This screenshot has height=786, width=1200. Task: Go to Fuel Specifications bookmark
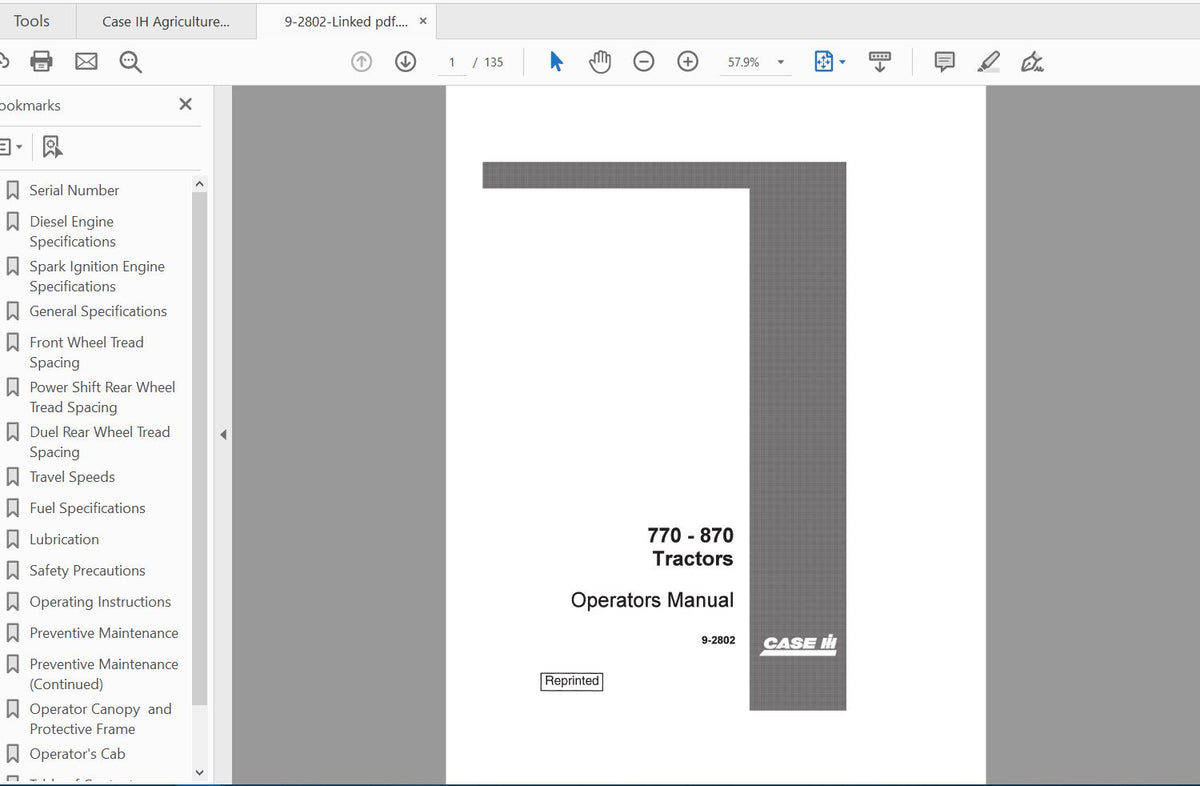[87, 508]
